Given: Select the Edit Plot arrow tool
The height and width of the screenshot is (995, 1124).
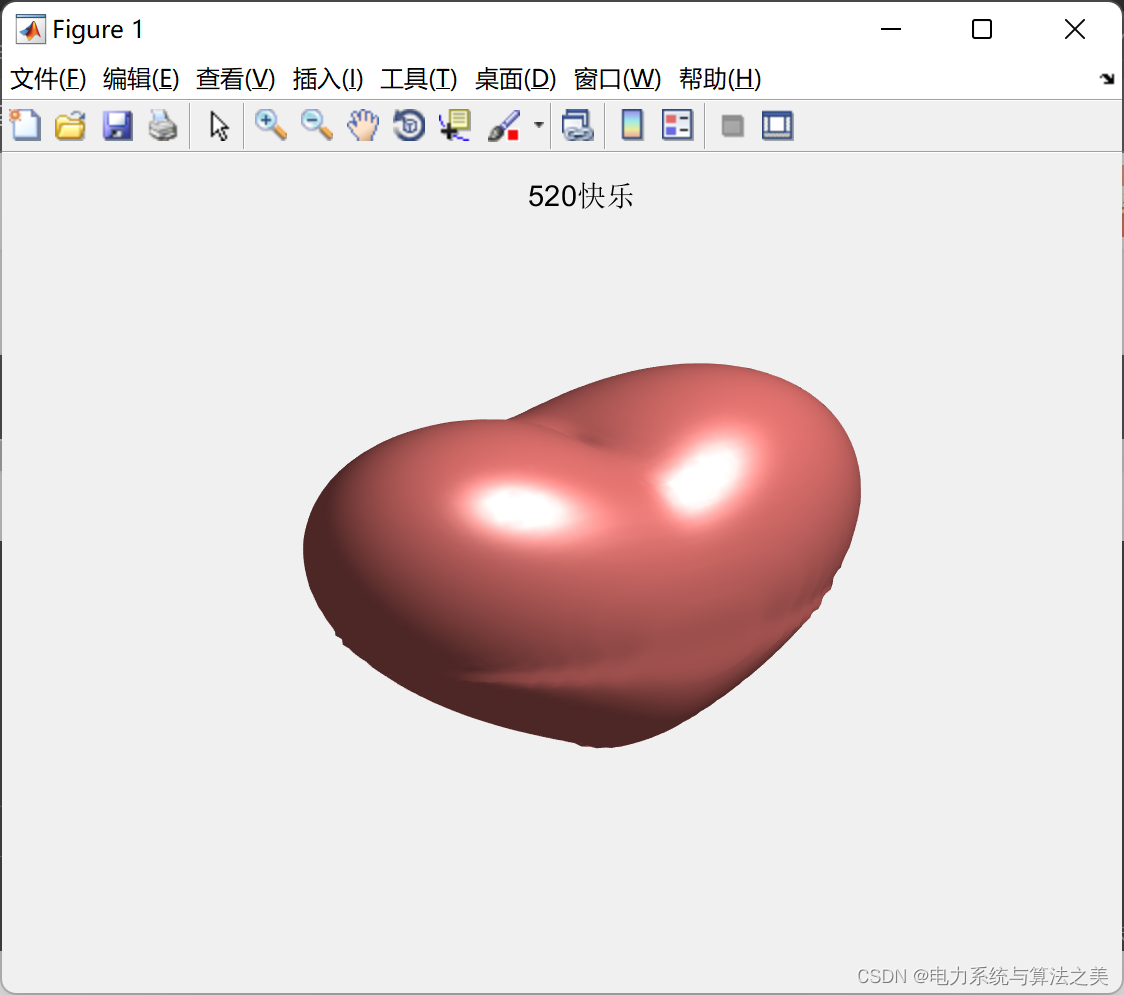Looking at the screenshot, I should point(219,126).
